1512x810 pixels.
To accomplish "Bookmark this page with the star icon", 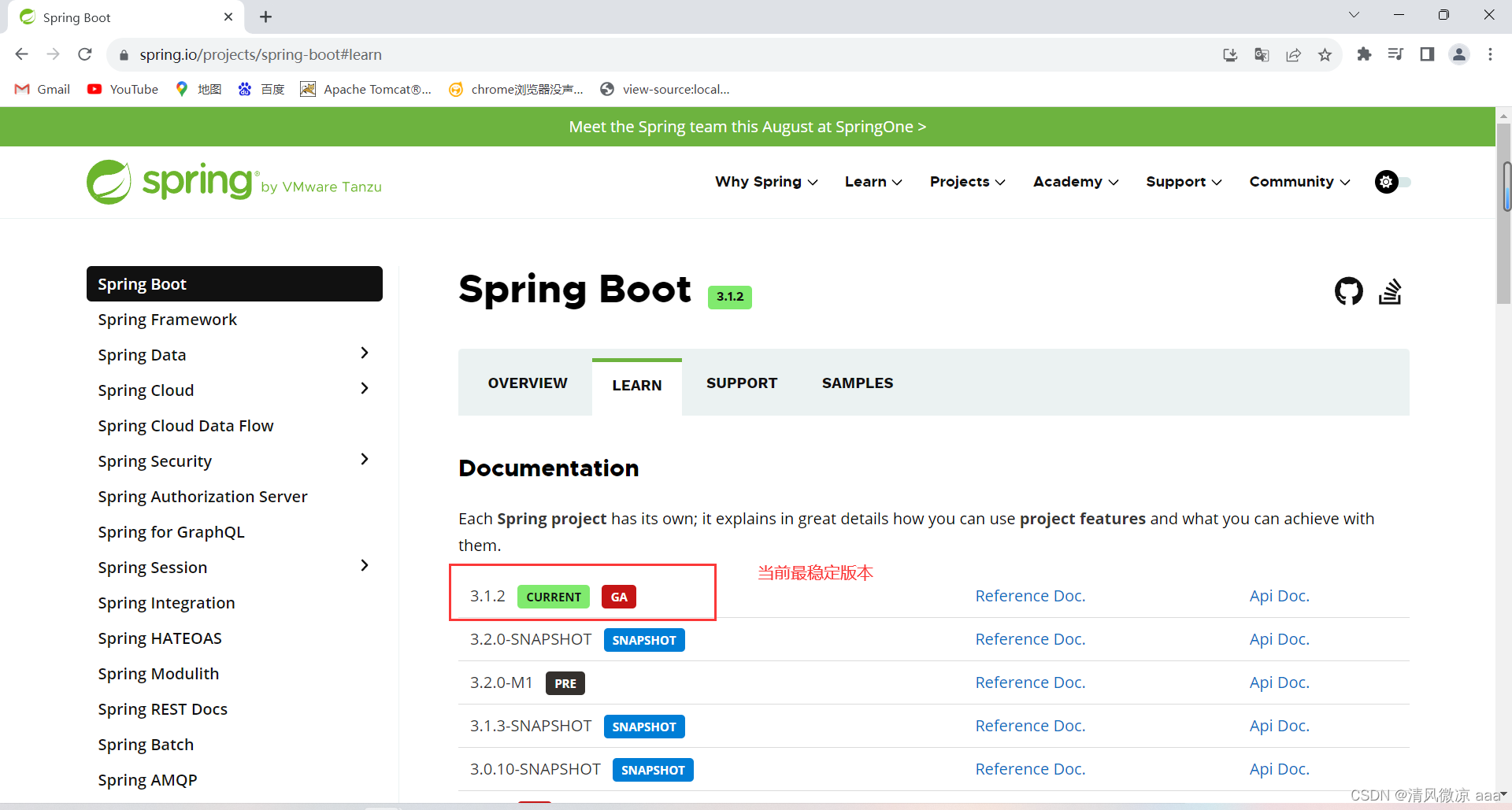I will 1325,54.
